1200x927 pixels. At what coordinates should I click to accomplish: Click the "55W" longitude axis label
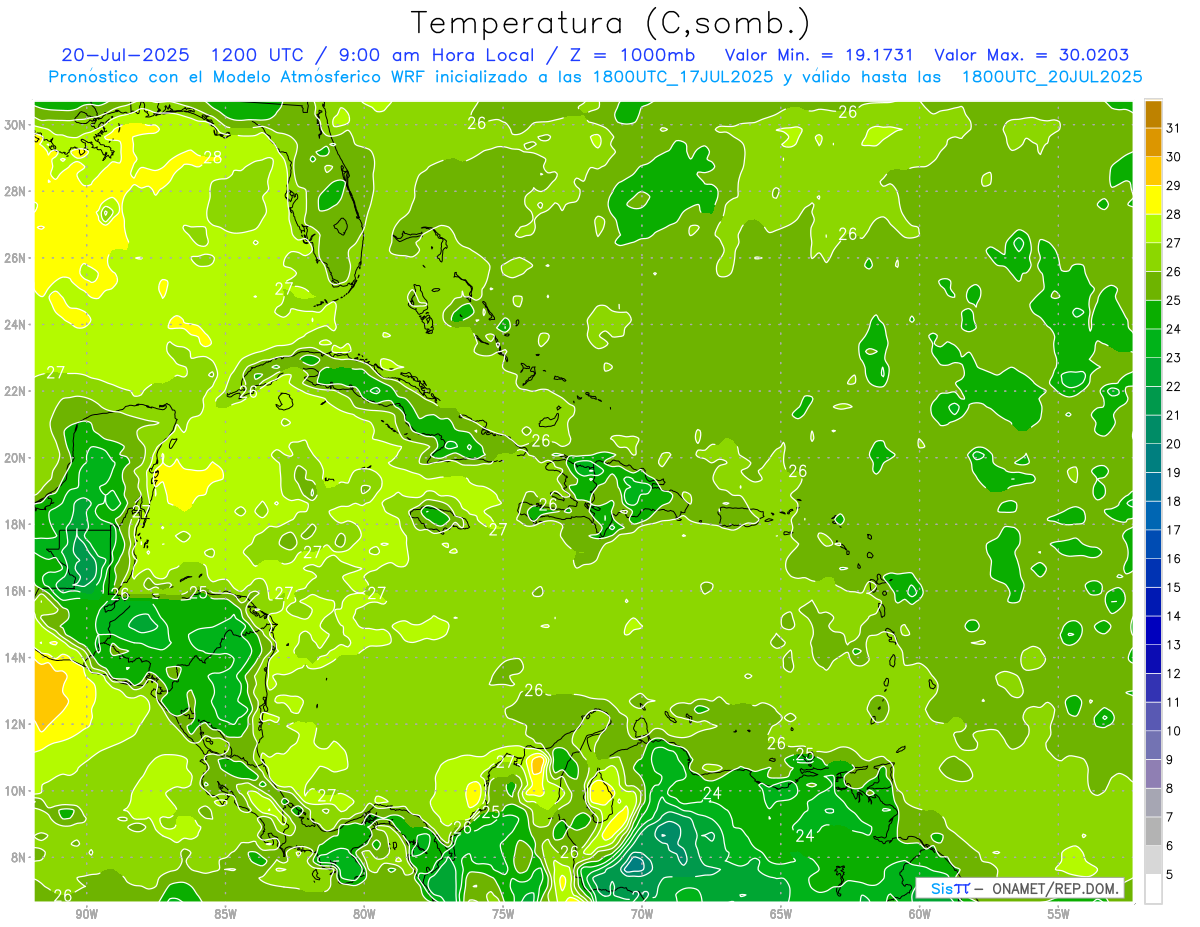pos(1059,914)
